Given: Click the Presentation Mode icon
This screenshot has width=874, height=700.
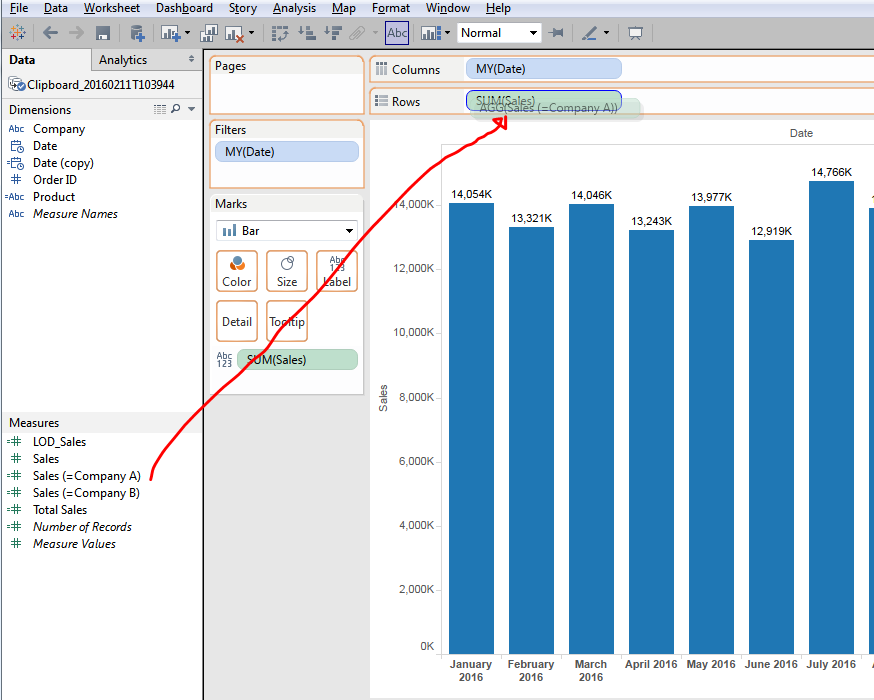Looking at the screenshot, I should [635, 33].
